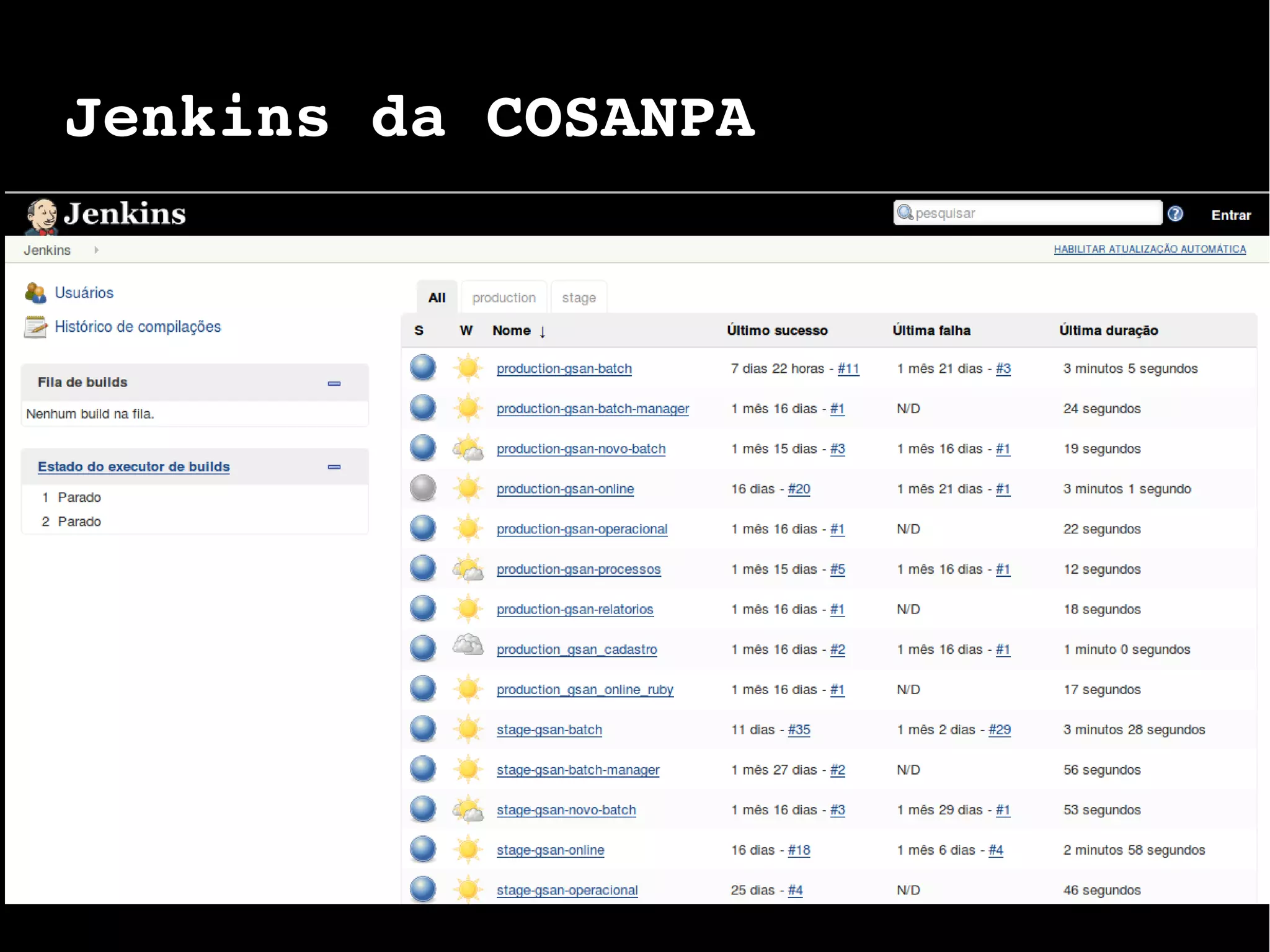Click blue status ball for production-gsan-operacional

pyautogui.click(x=423, y=528)
